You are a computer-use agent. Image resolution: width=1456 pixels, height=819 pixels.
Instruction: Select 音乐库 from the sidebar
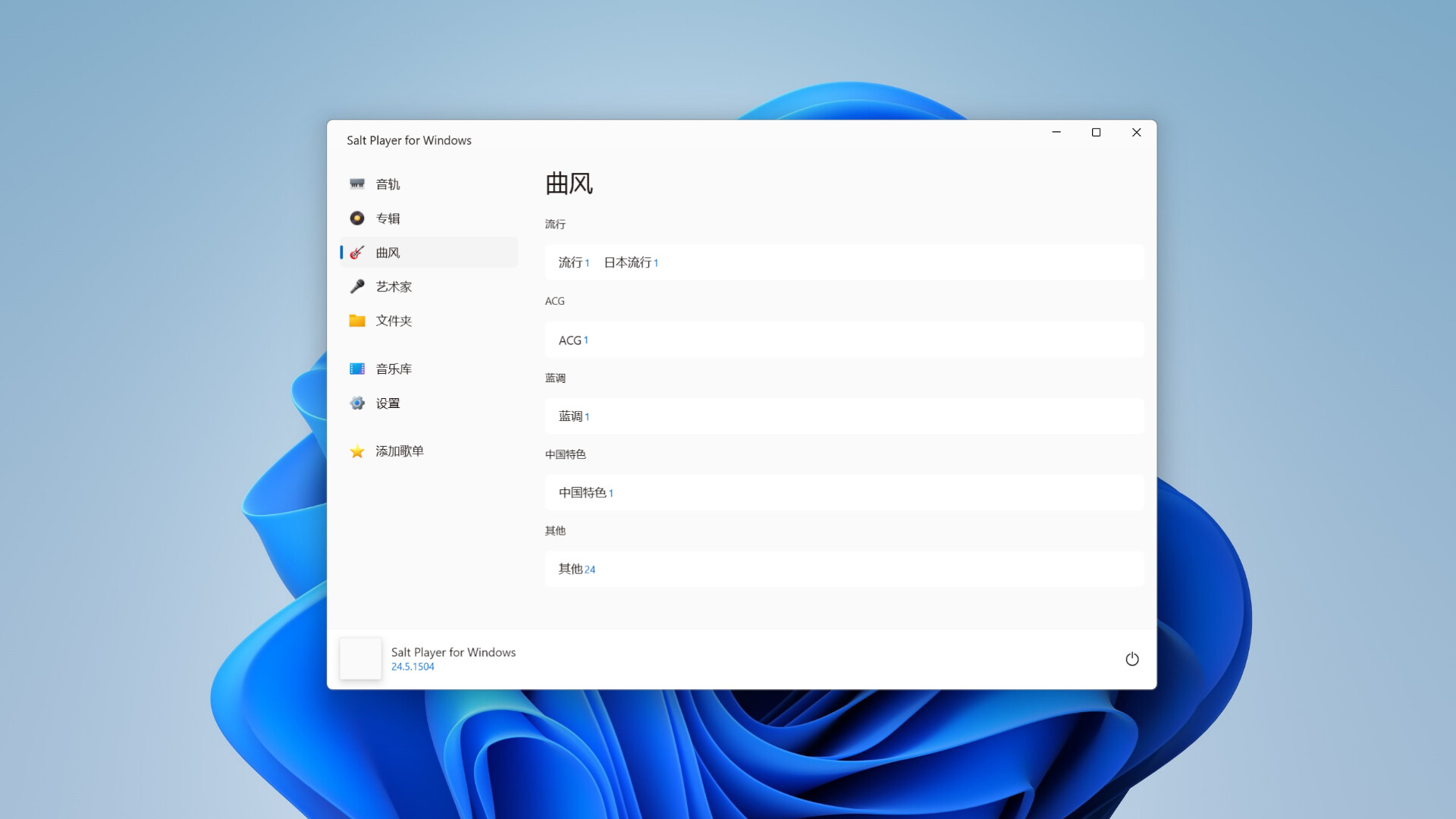393,369
